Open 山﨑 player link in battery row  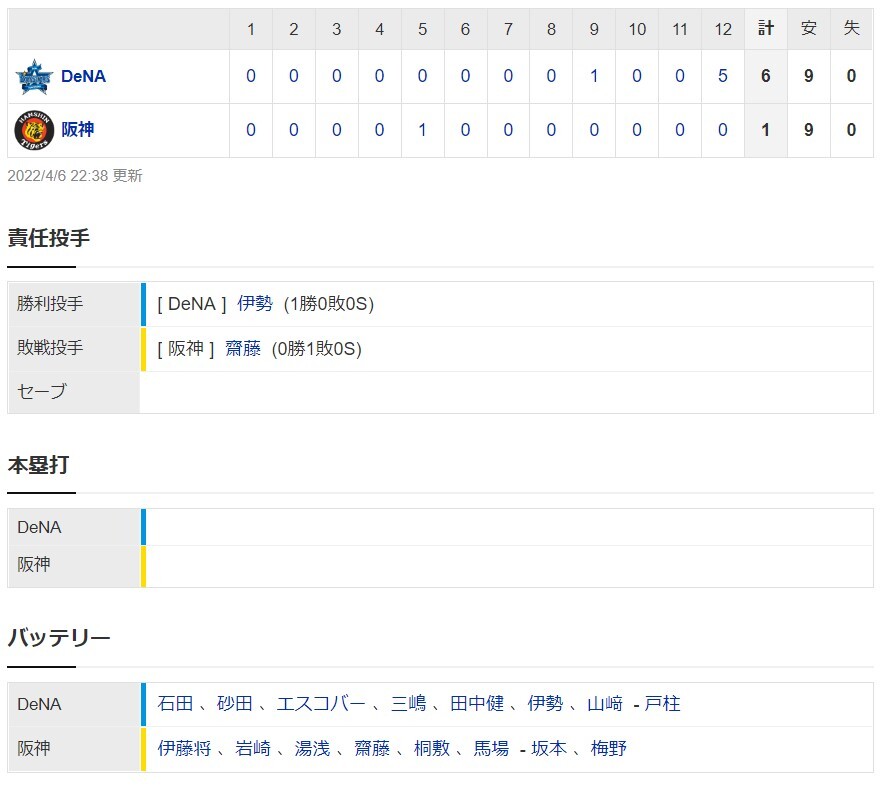605,703
